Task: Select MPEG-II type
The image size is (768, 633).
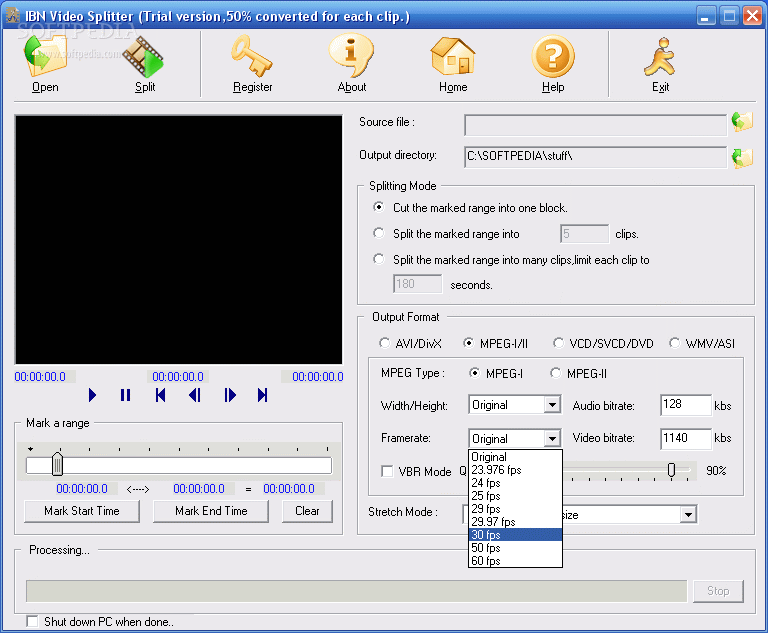Action: click(555, 373)
